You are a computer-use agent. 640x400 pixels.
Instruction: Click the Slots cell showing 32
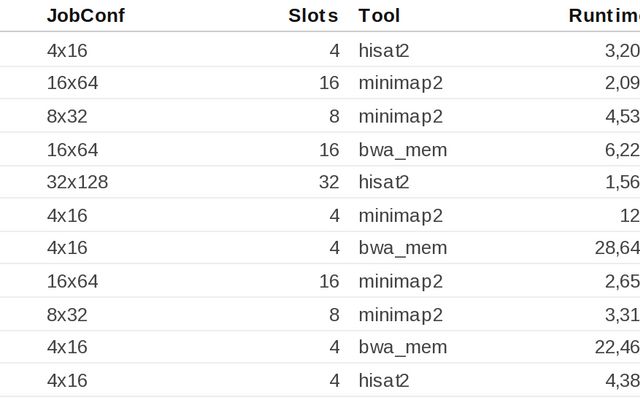[x=329, y=182]
